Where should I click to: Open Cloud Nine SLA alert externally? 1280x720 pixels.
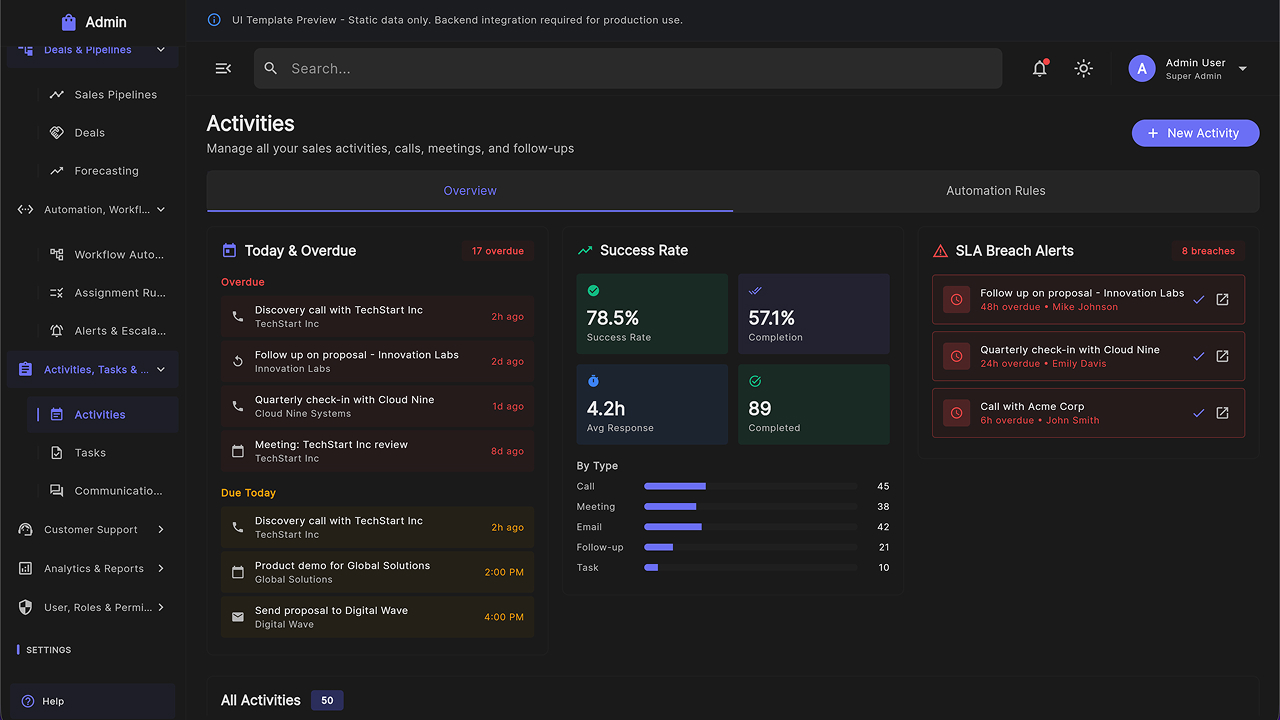pyautogui.click(x=1222, y=356)
